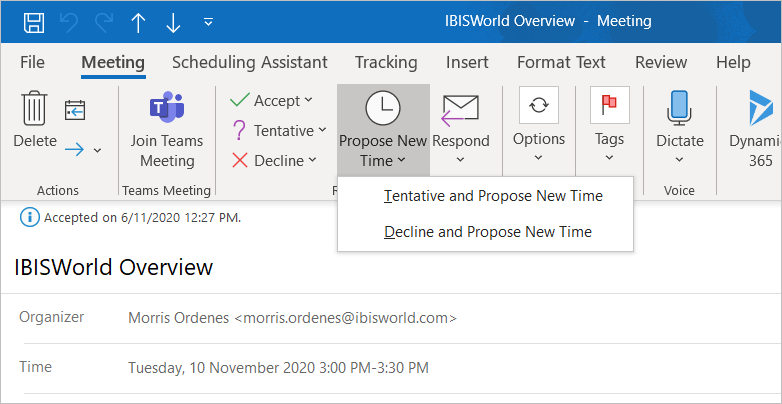Viewport: 782px width, 404px height.
Task: Open Customize Quick Access Toolbar dropdown
Action: (x=208, y=21)
